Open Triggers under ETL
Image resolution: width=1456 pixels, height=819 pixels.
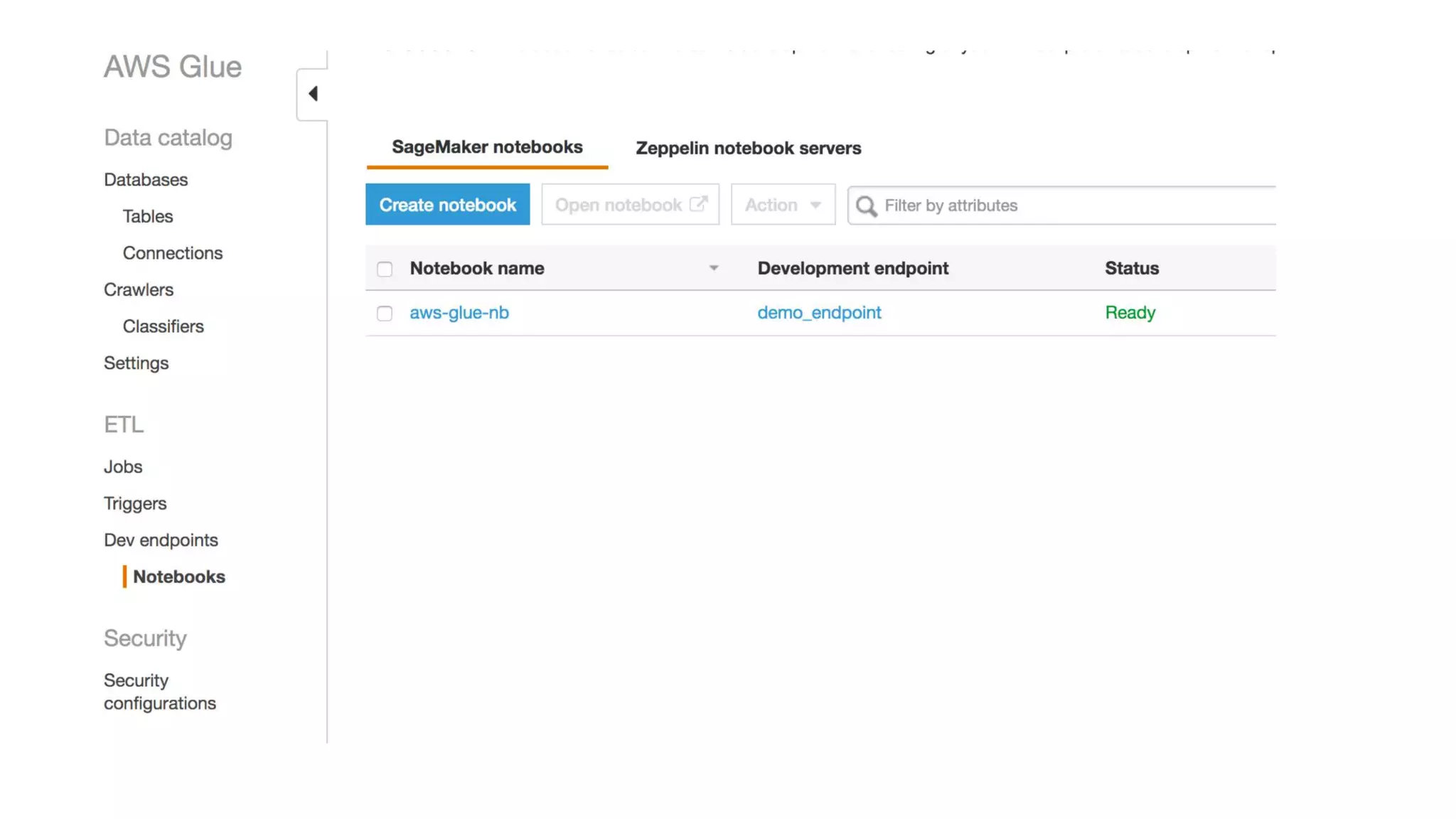point(135,503)
